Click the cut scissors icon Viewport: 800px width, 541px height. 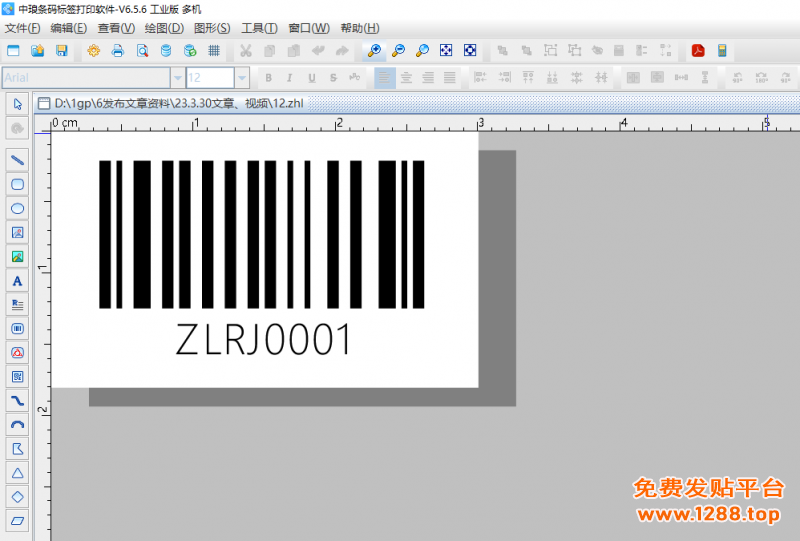[x=246, y=51]
